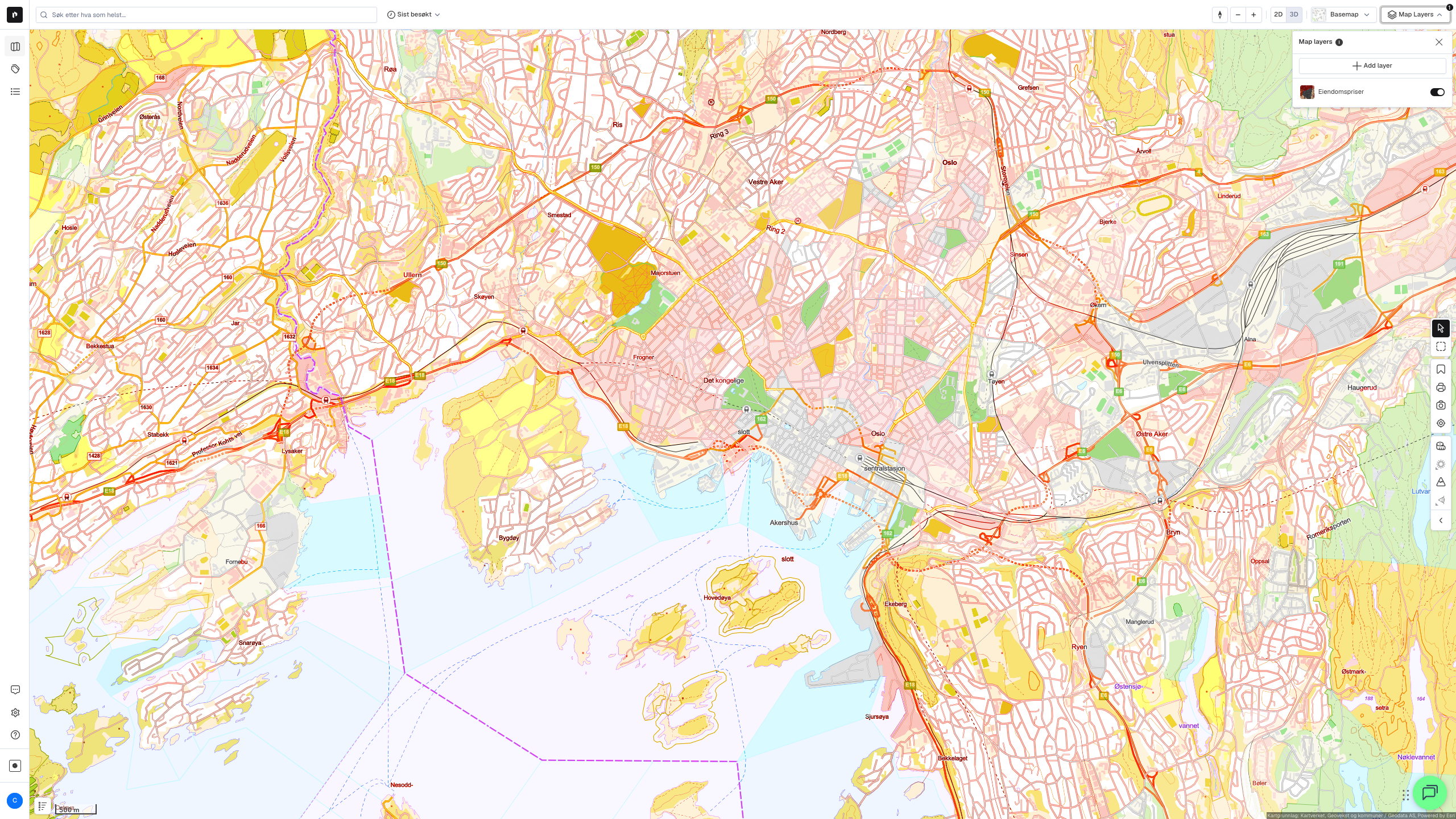Click the Add layer button

1372,66
